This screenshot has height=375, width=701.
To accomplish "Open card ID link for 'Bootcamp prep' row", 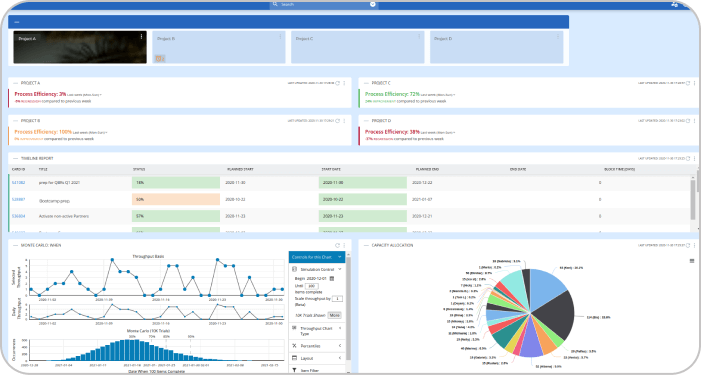I will tap(18, 199).
